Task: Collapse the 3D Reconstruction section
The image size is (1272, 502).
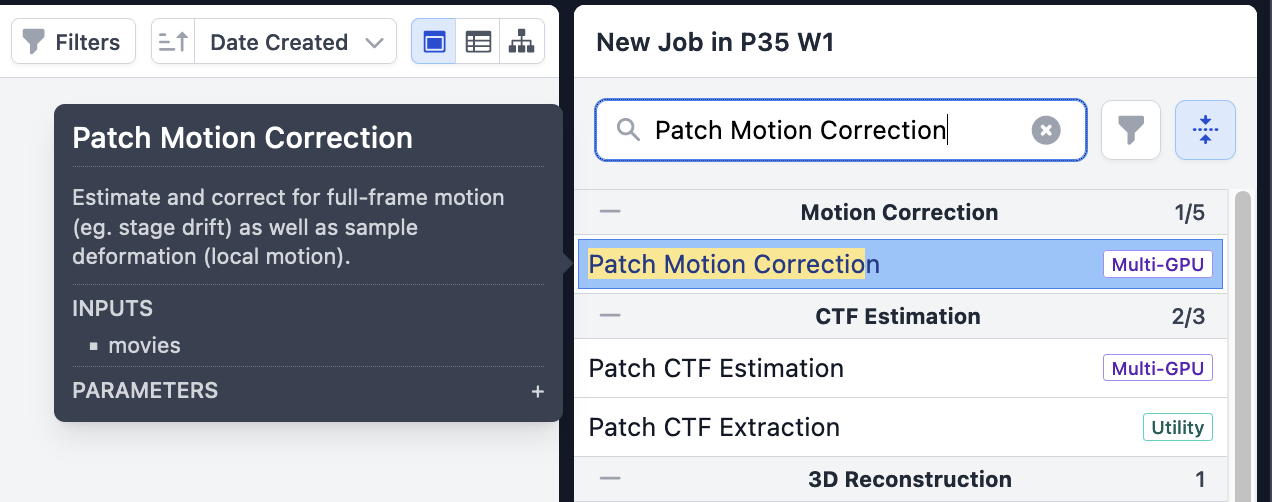Action: pos(610,479)
